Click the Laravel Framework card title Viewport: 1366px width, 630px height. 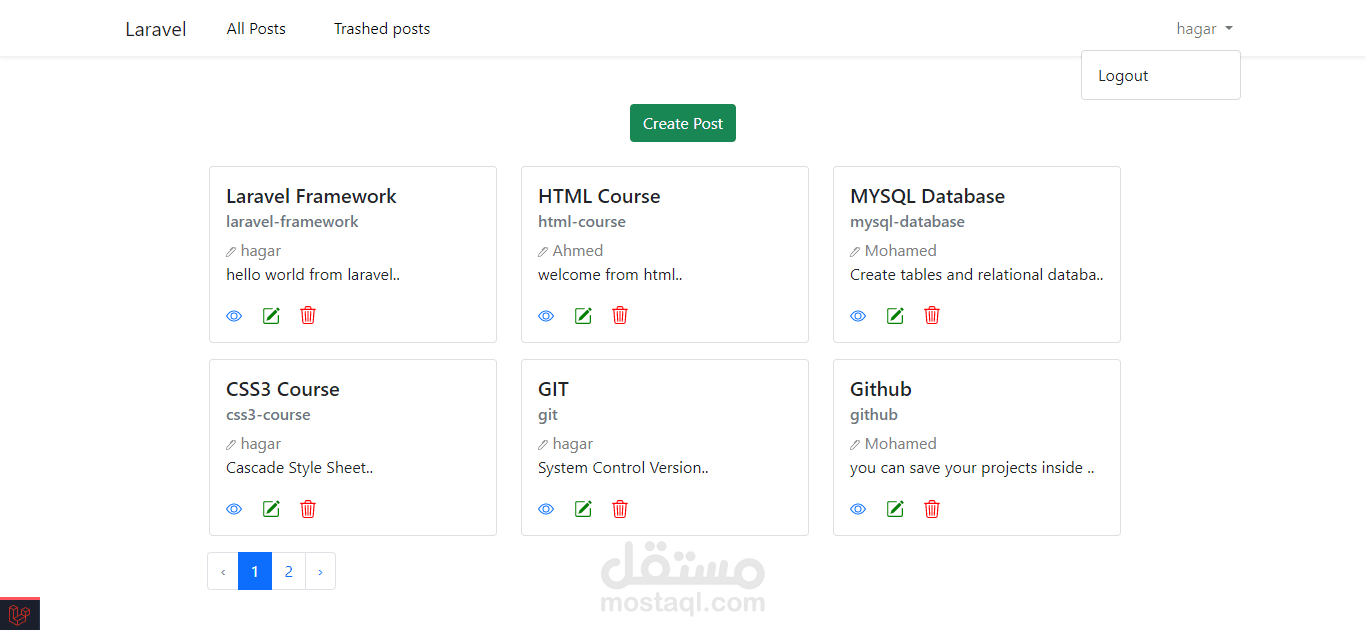[311, 196]
